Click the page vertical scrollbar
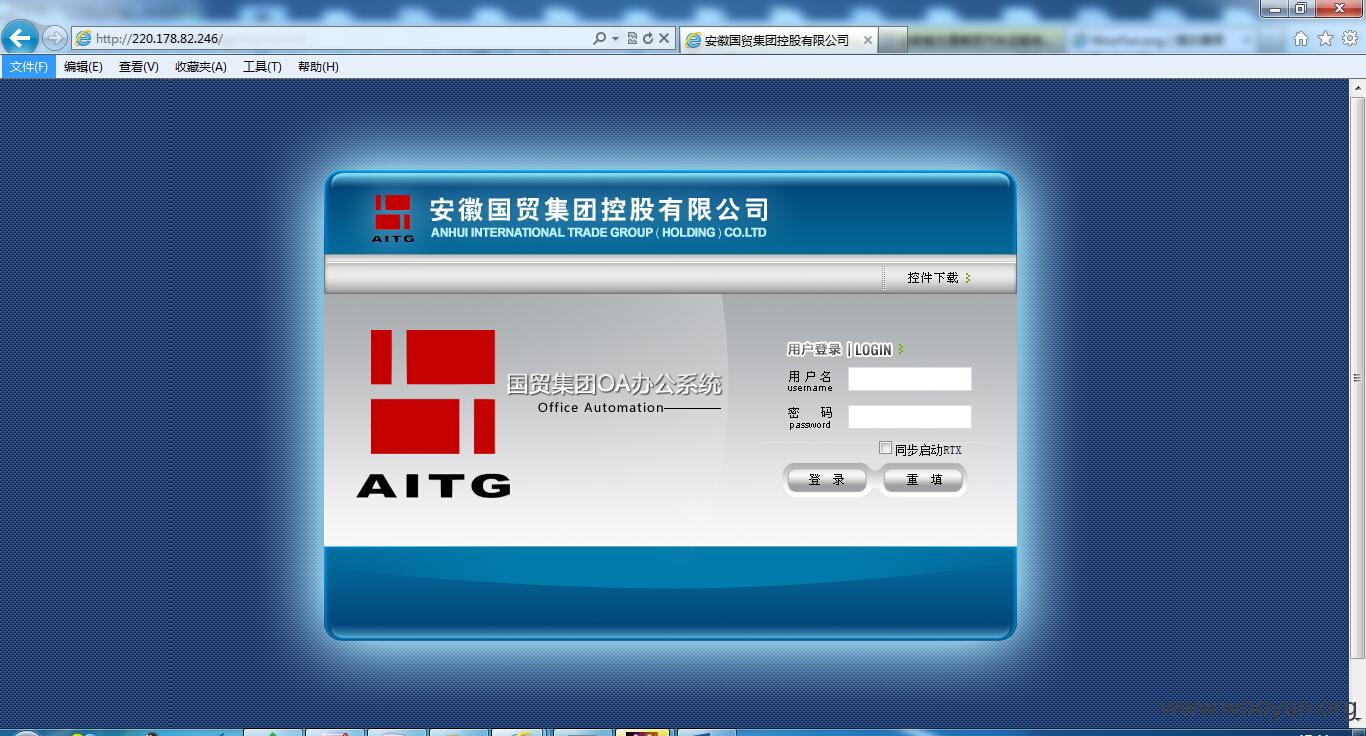1366x736 pixels. click(1357, 378)
